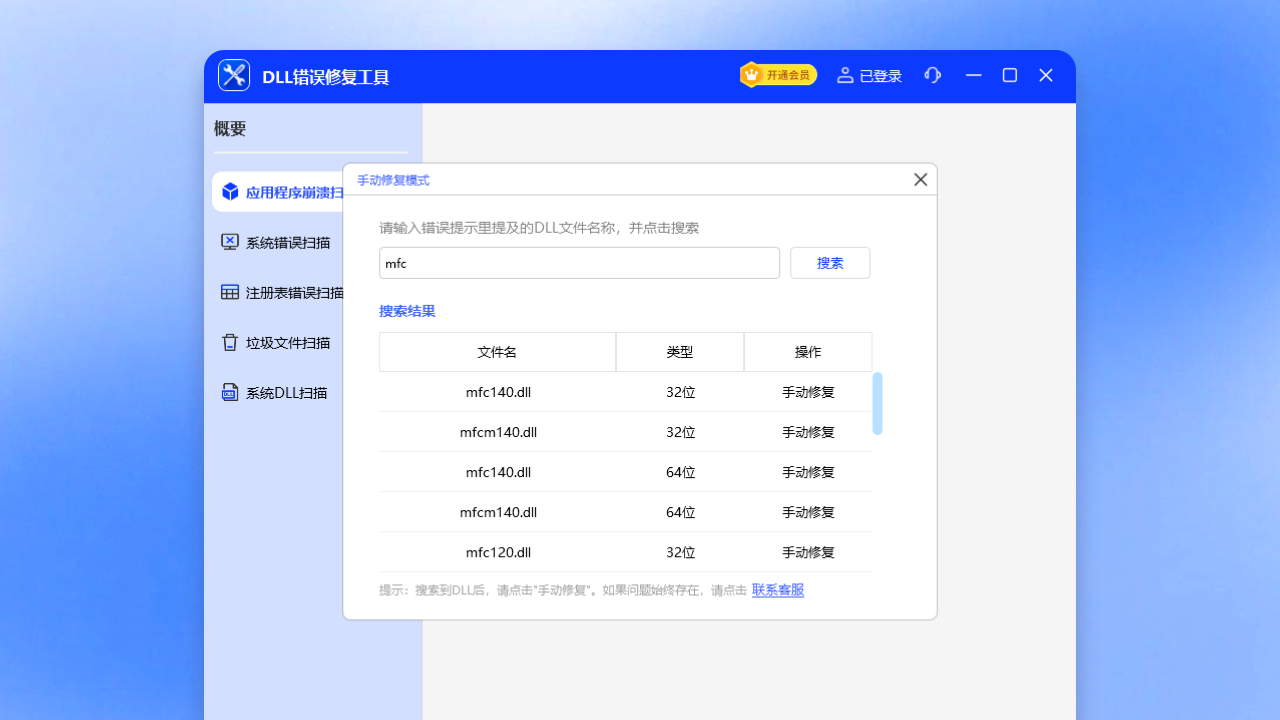Screen dimensions: 1280x720
Task: Click the crown VIP membership badge
Action: click(751, 75)
